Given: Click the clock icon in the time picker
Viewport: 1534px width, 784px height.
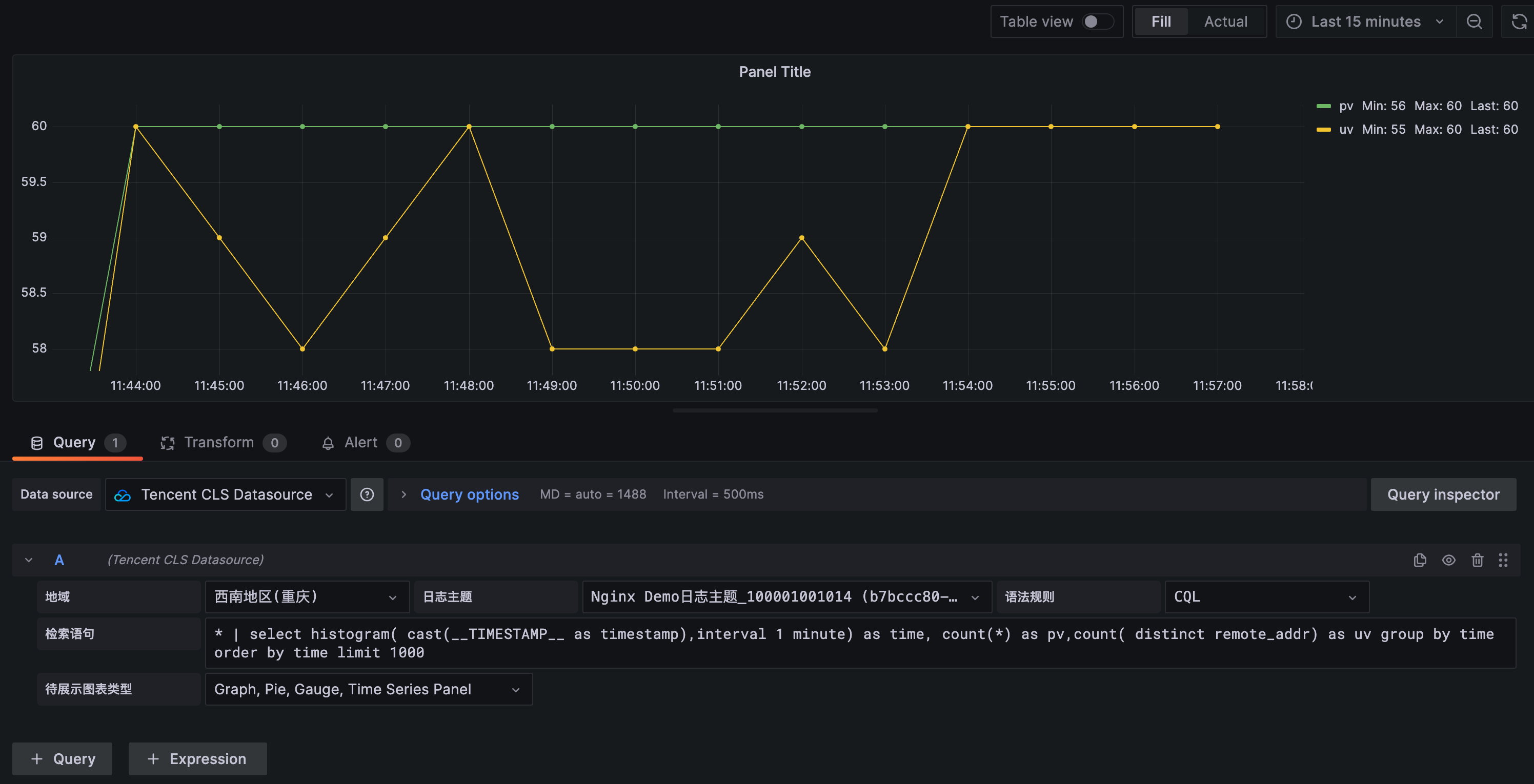Looking at the screenshot, I should click(x=1294, y=22).
